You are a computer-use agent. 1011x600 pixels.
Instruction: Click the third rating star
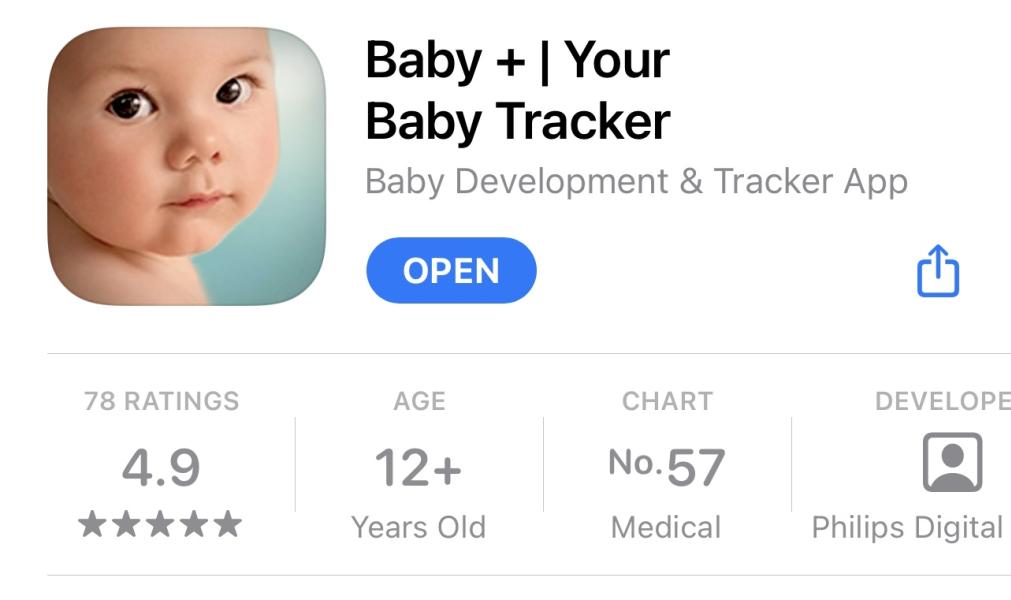(x=160, y=524)
